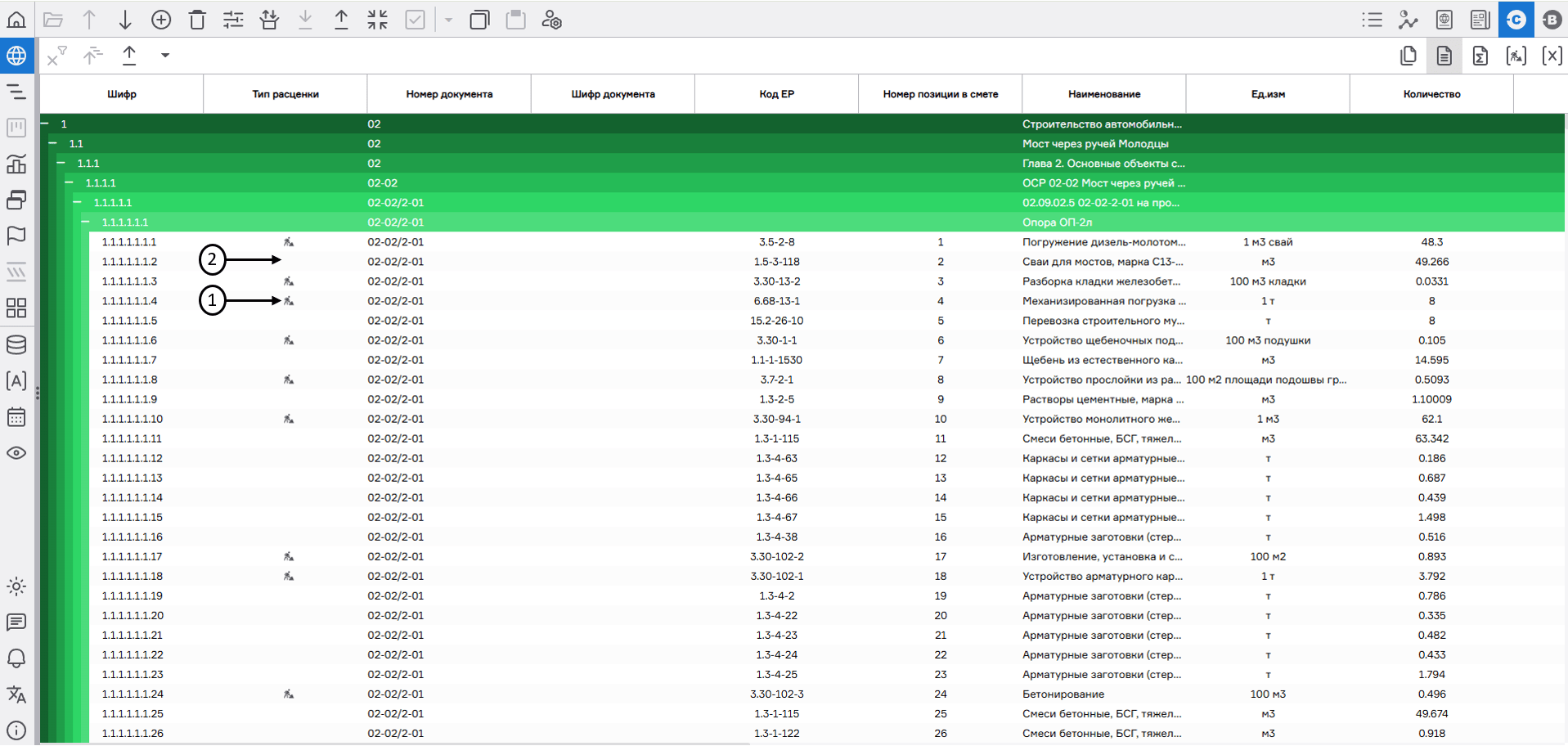Select row 1.1.1.1.1.1.10 in the table

[x=133, y=419]
